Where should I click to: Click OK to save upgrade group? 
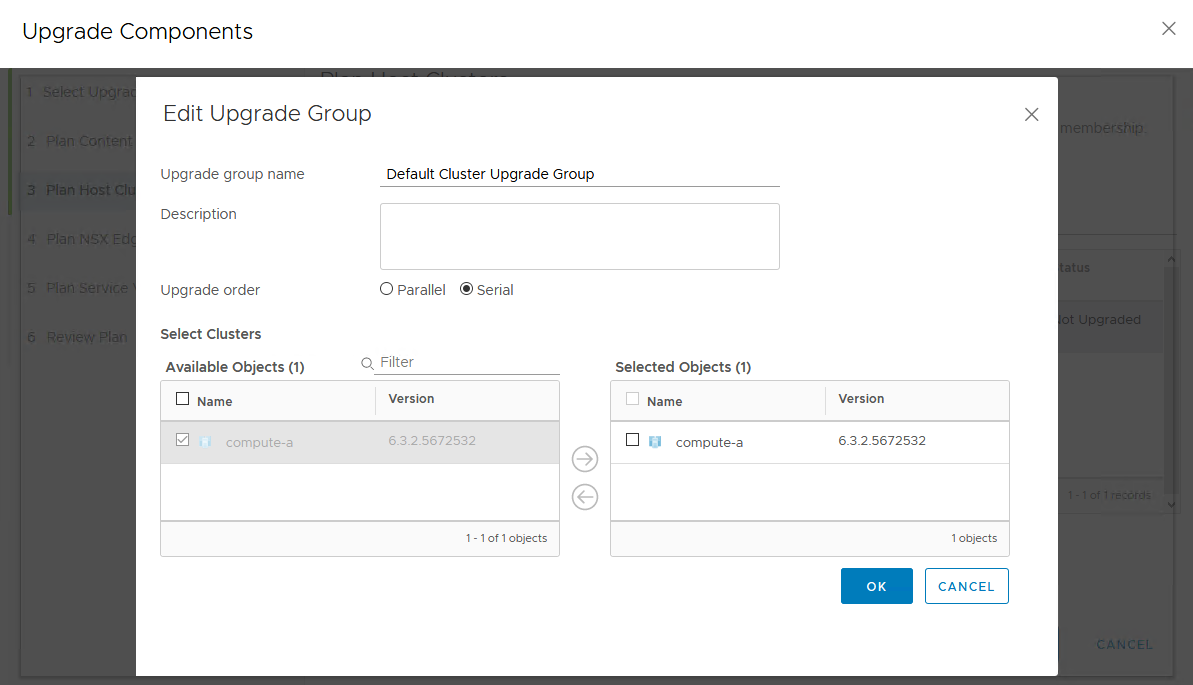876,586
